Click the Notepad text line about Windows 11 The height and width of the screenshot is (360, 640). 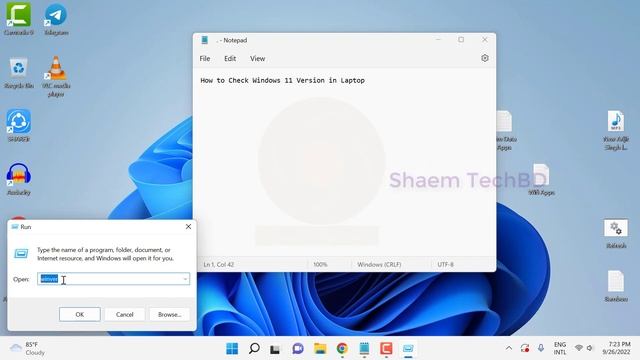[x=282, y=80]
